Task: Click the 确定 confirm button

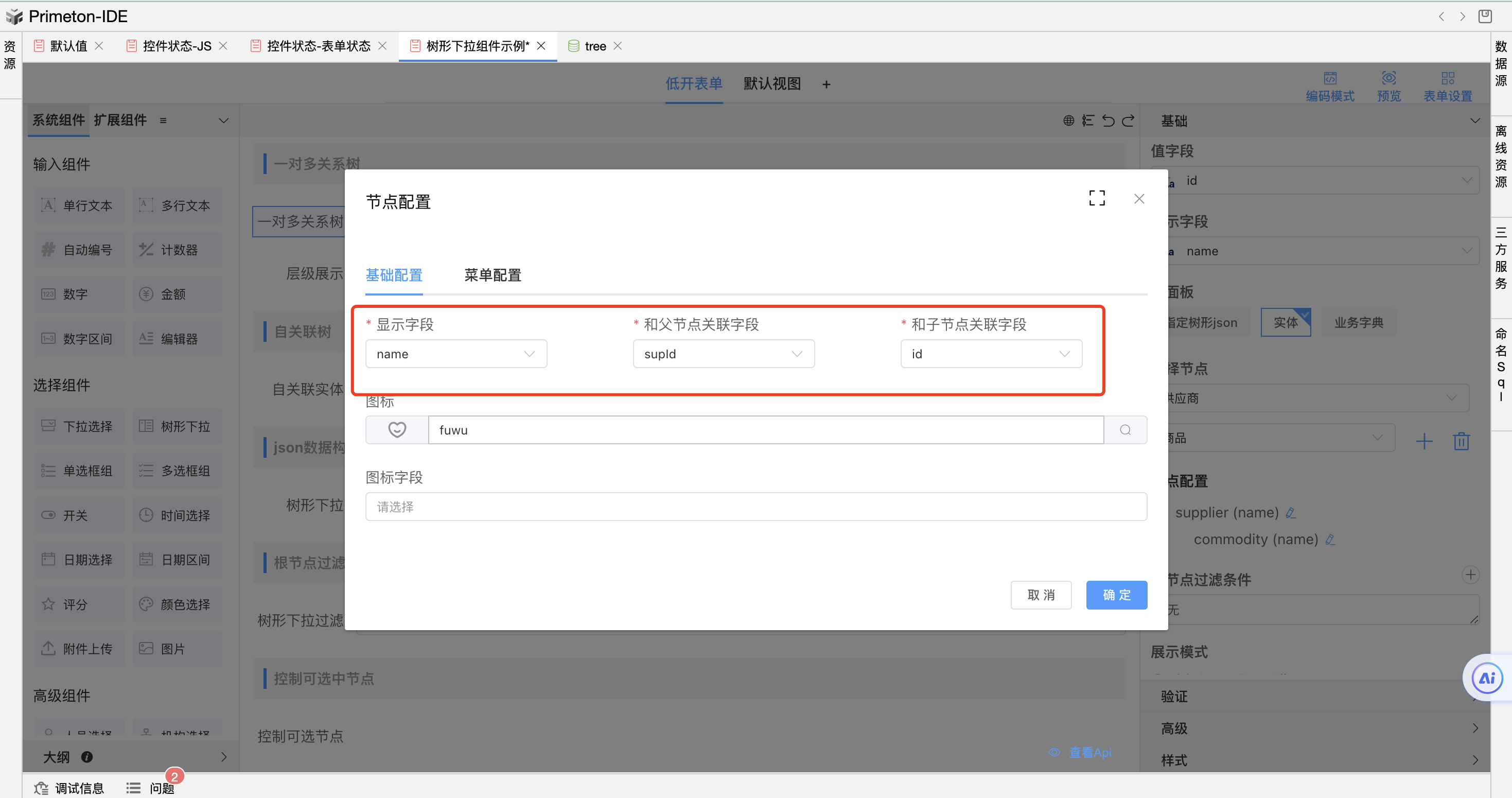Action: [x=1116, y=595]
